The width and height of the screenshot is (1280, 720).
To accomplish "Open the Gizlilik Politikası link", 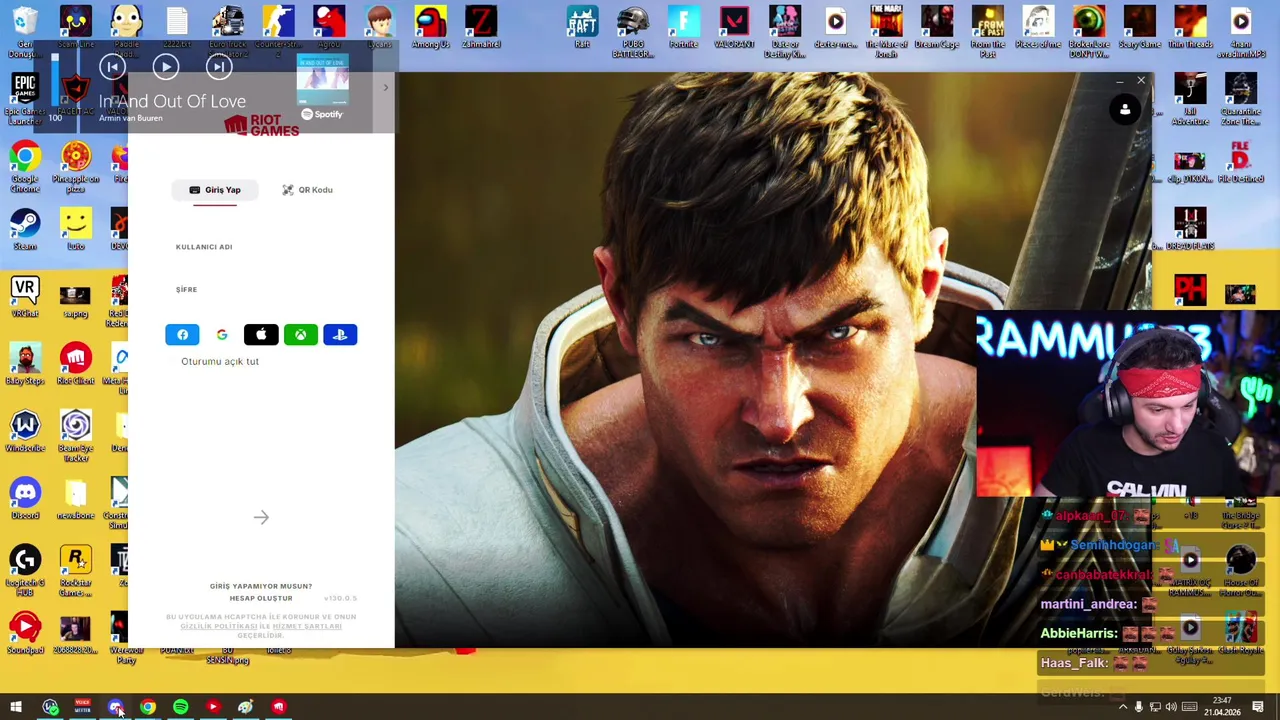I will [x=219, y=626].
